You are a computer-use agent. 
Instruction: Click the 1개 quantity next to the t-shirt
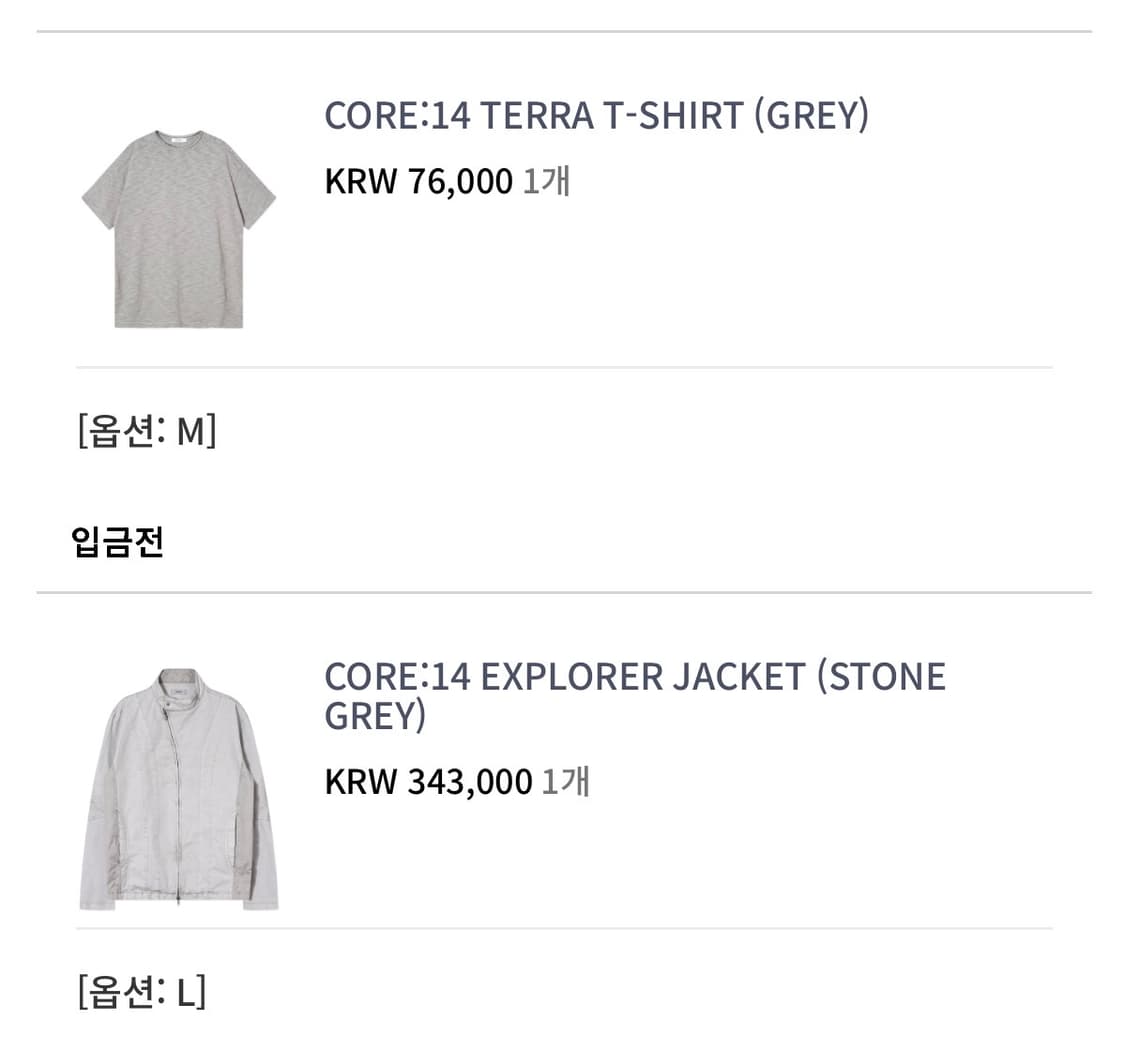[x=548, y=180]
